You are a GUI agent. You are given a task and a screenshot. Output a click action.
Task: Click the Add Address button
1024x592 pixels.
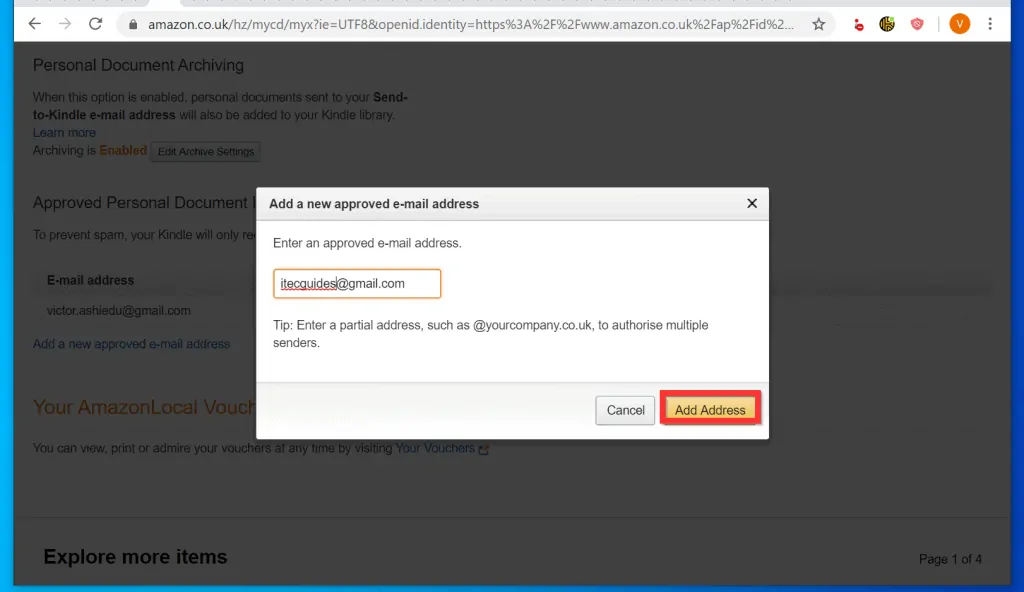click(710, 410)
